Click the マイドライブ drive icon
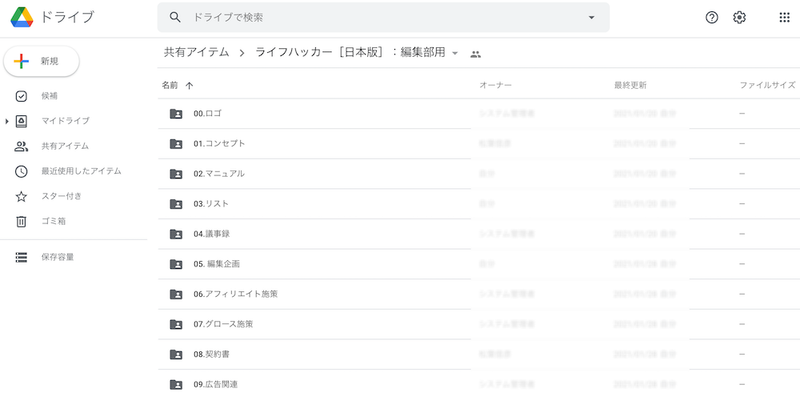 click(21, 121)
